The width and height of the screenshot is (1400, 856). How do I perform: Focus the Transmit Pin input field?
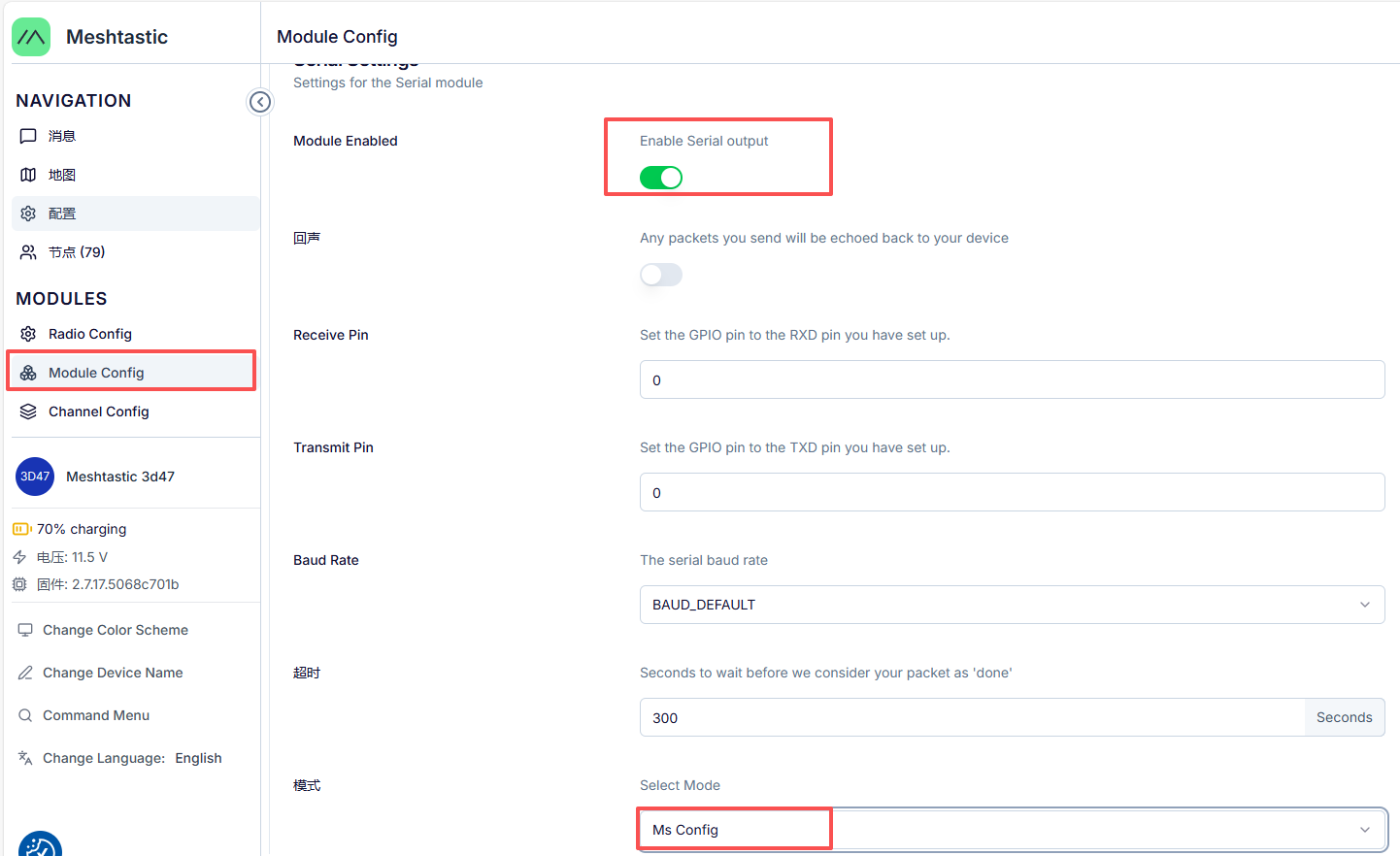point(1012,492)
